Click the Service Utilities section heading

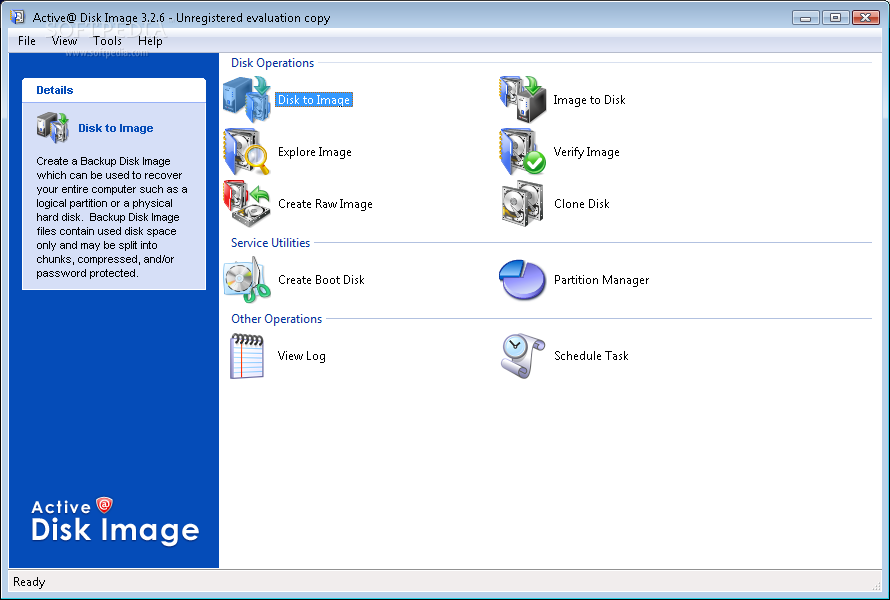(x=270, y=243)
